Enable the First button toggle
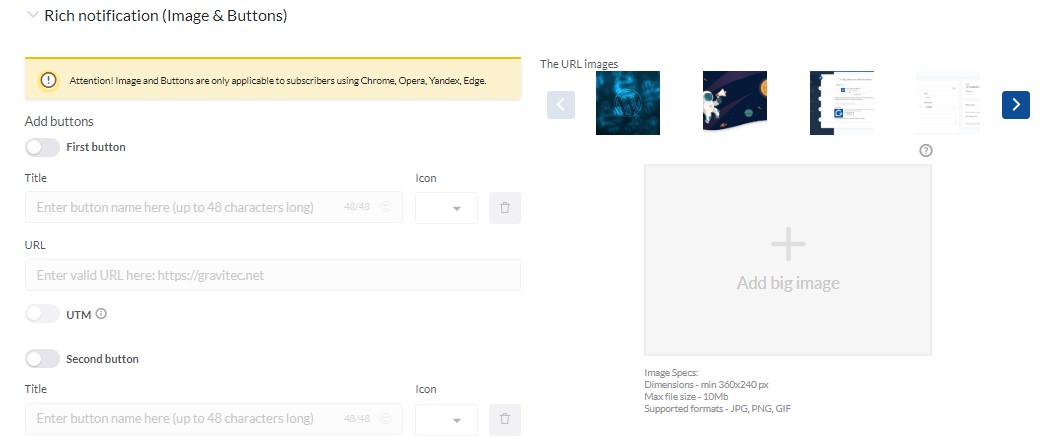The height and width of the screenshot is (437, 1046). tap(43, 147)
